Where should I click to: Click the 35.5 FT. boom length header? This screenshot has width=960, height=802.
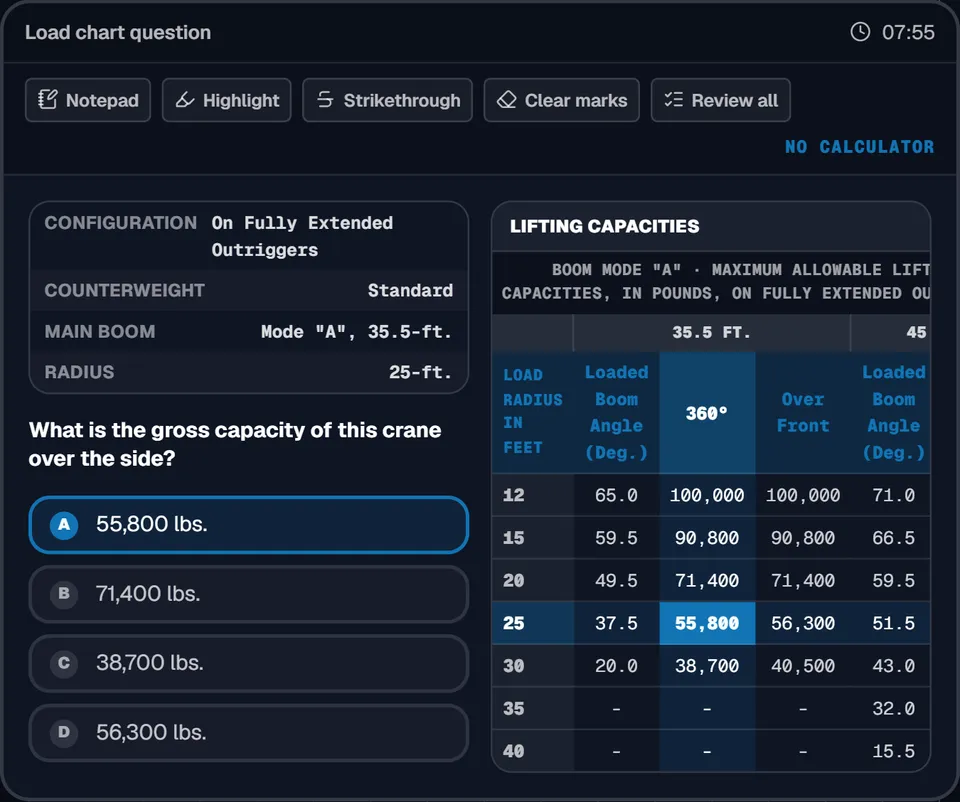pos(711,332)
